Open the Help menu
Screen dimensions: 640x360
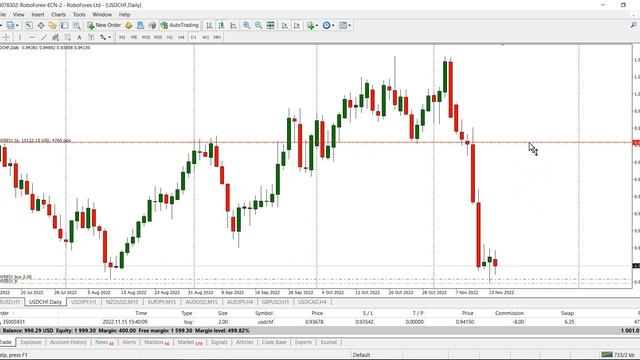(124, 14)
